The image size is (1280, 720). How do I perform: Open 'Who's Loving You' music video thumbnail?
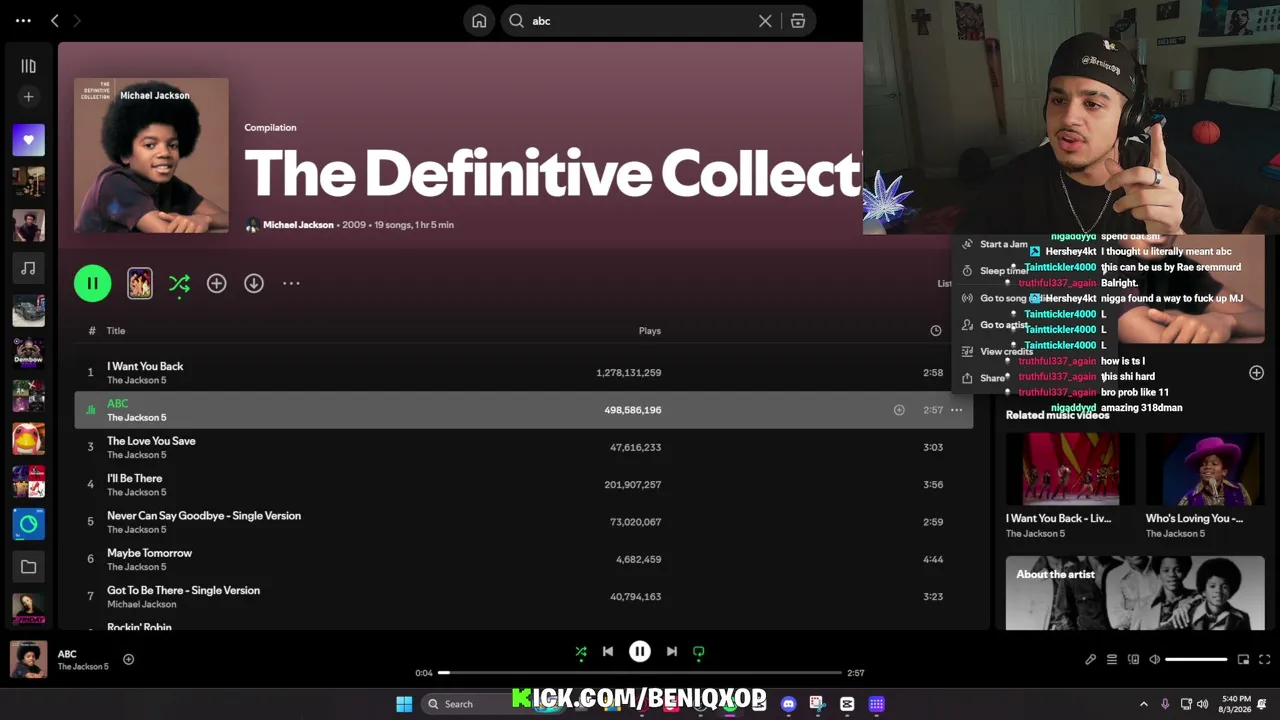point(1205,469)
